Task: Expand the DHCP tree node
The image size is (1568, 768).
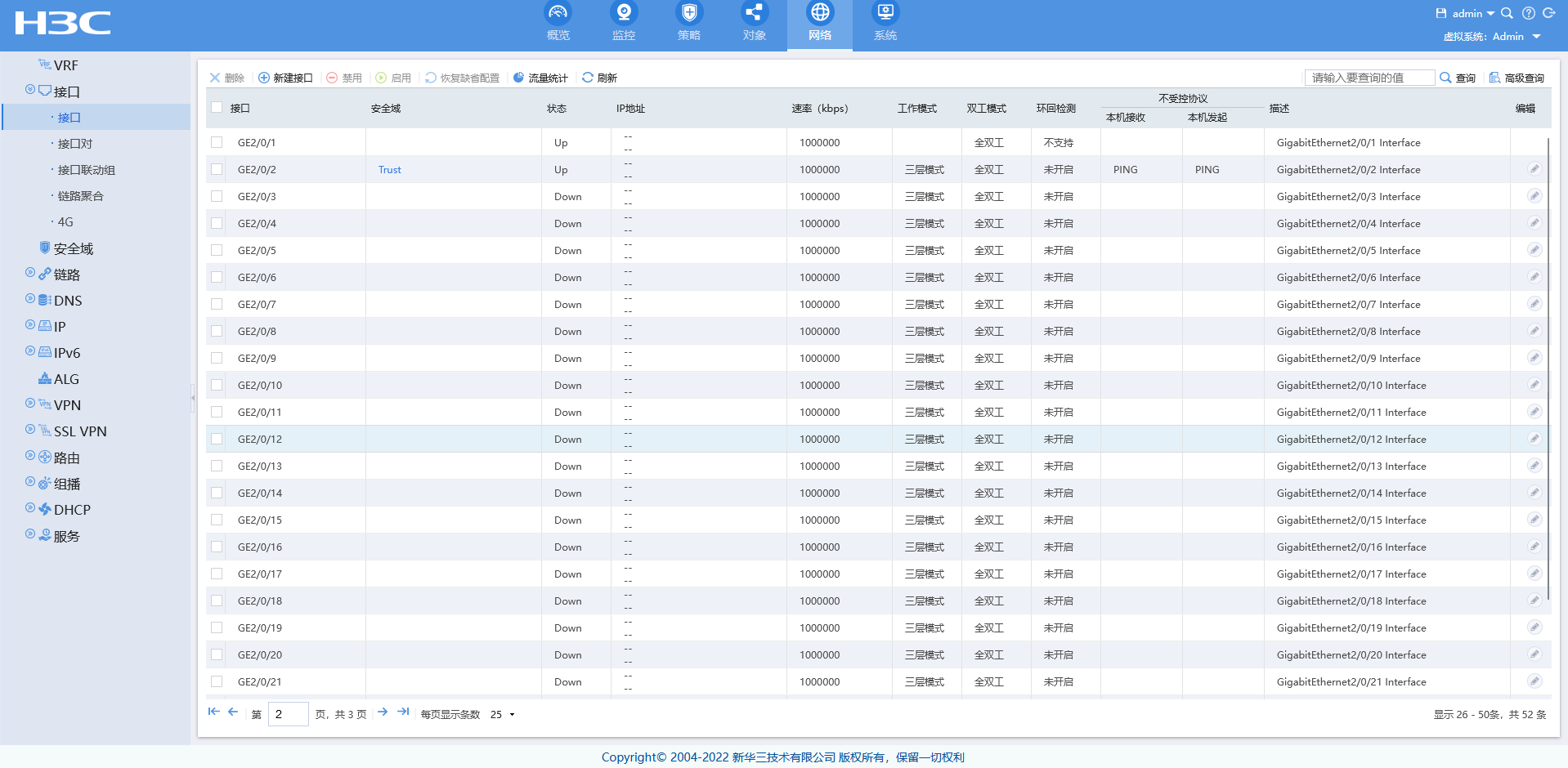Action: coord(30,508)
